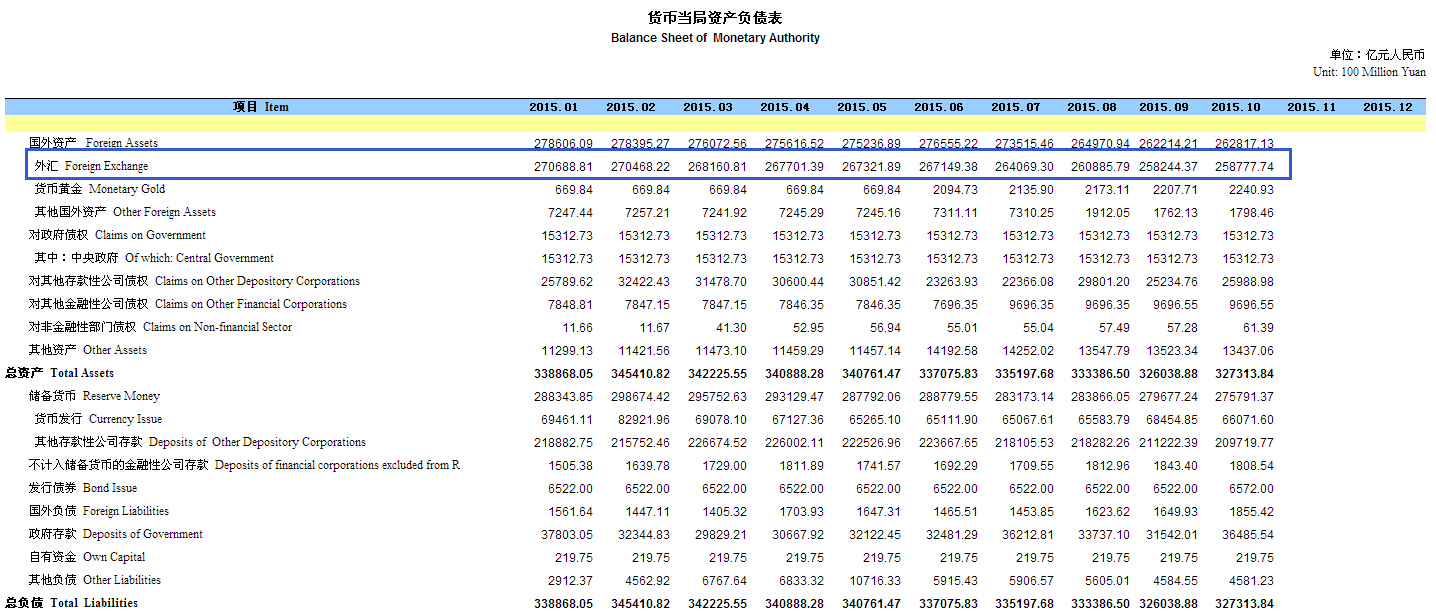Select Other Financial Corporations value 7848.81
This screenshot has height=615, width=1436.
point(570,304)
